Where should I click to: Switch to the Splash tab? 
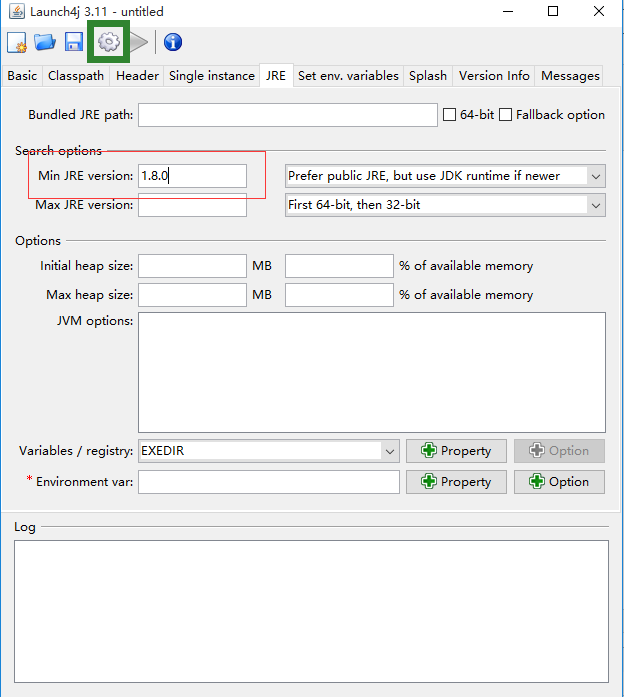pyautogui.click(x=428, y=76)
